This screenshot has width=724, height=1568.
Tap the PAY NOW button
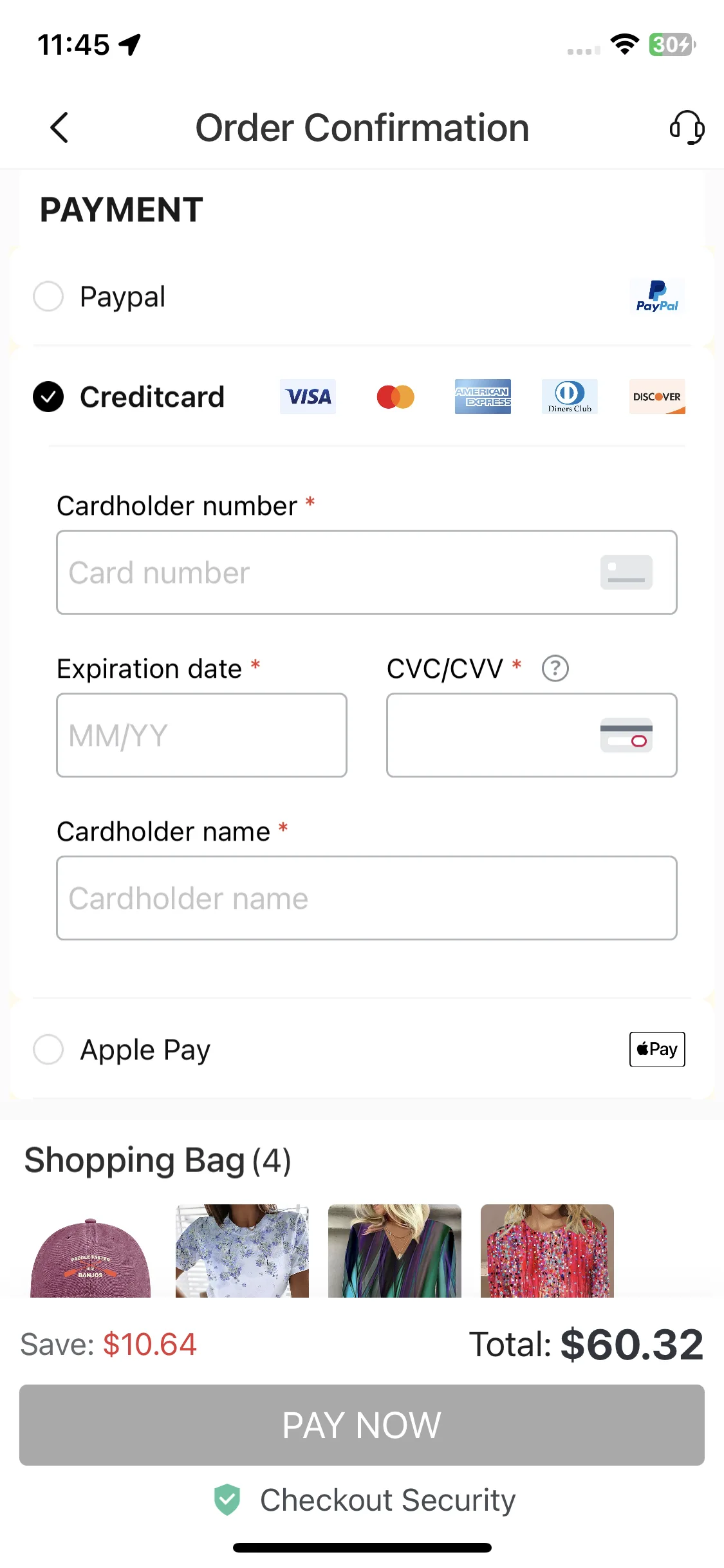[x=362, y=1425]
